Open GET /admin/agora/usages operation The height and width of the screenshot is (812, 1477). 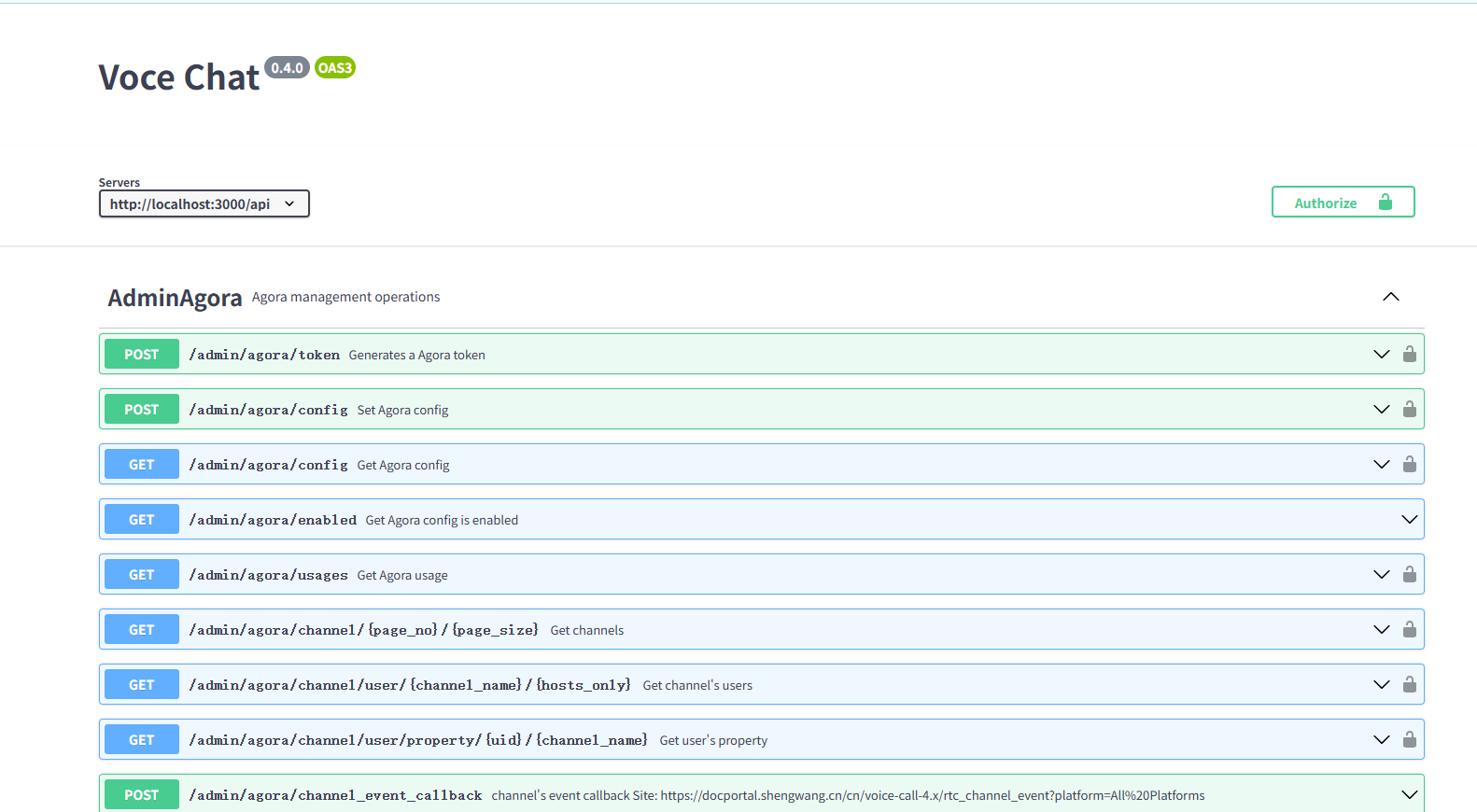(761, 574)
